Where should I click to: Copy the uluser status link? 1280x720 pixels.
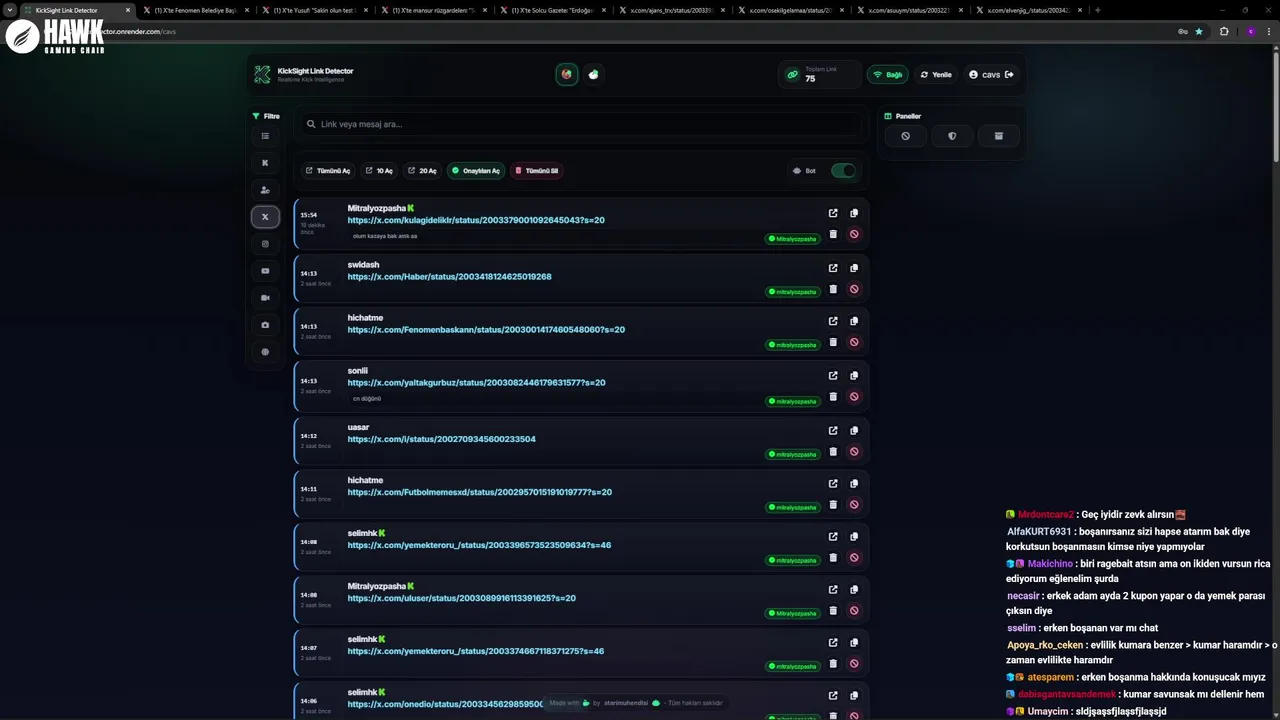pos(854,589)
